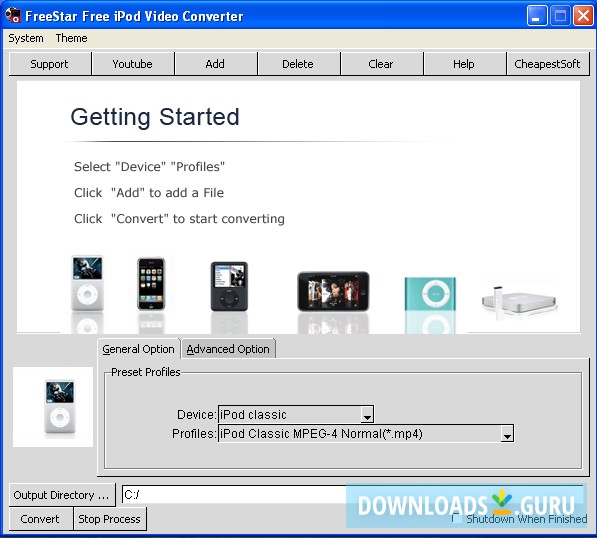Choose an Output Directory
The height and width of the screenshot is (538, 597).
click(62, 495)
